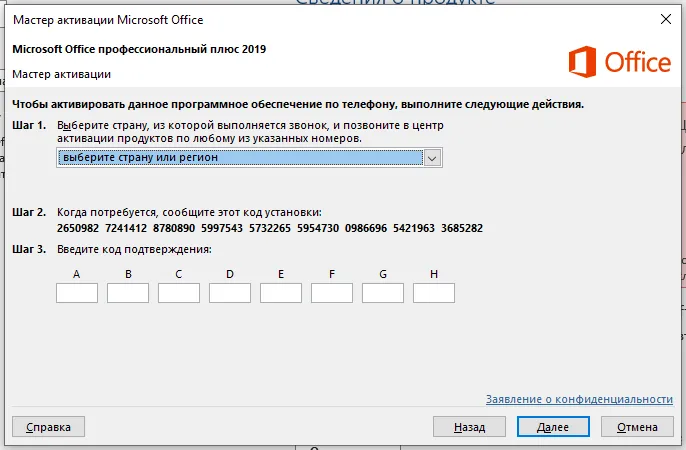
Task: Click installation code group 5732265
Action: coord(270,228)
